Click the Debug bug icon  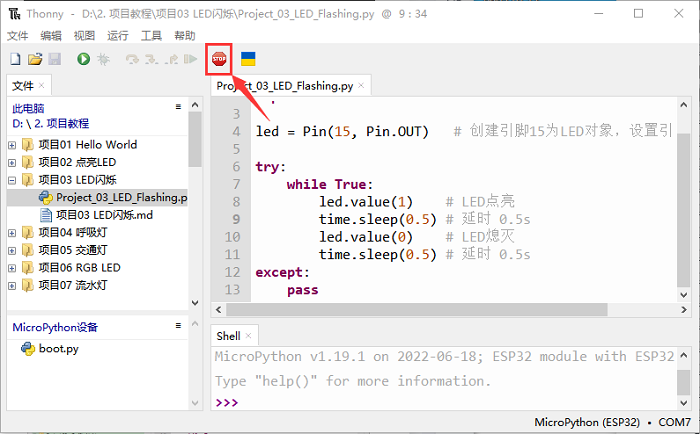103,60
